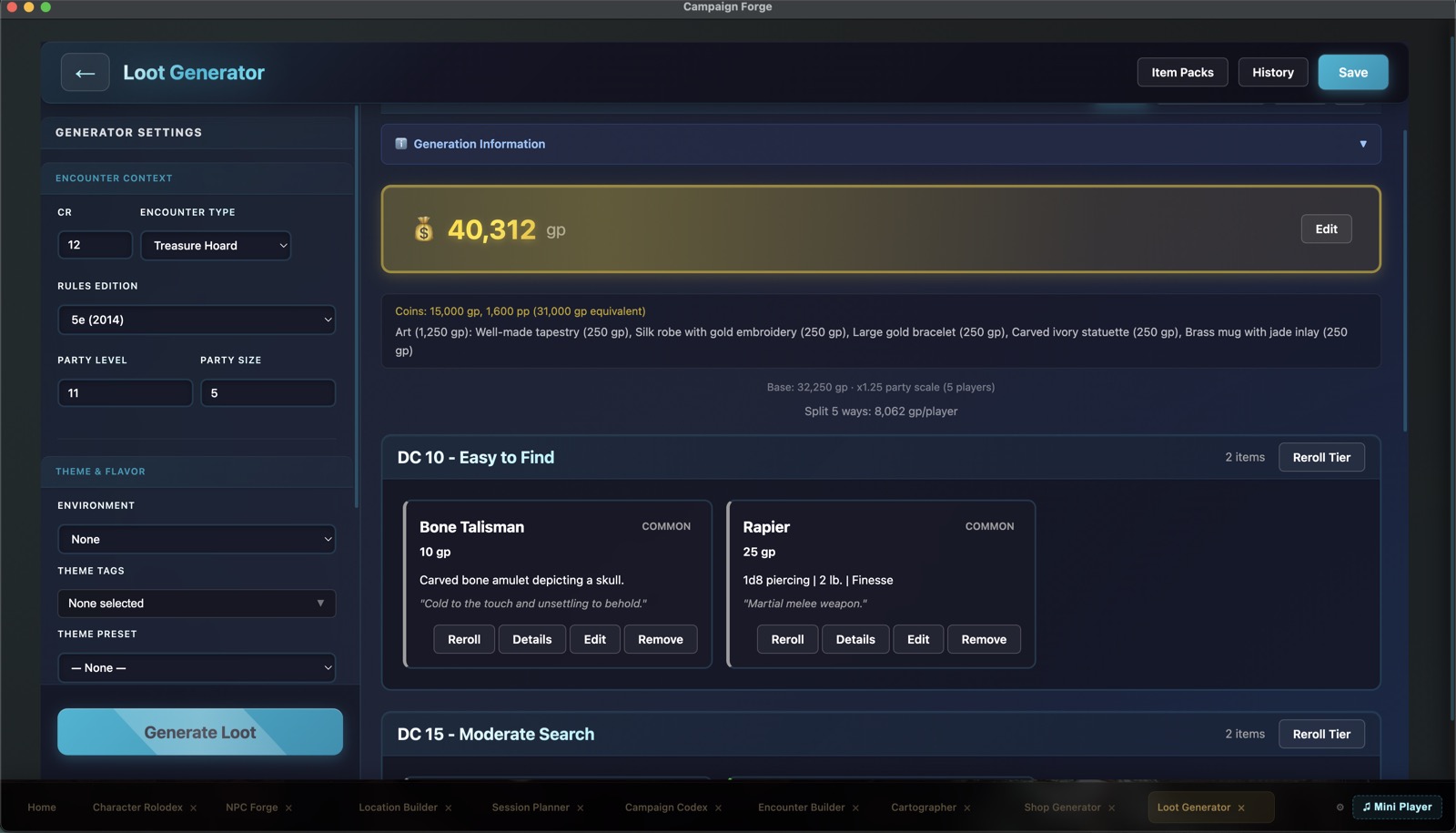Expand the Theme Tags selector

click(x=197, y=604)
